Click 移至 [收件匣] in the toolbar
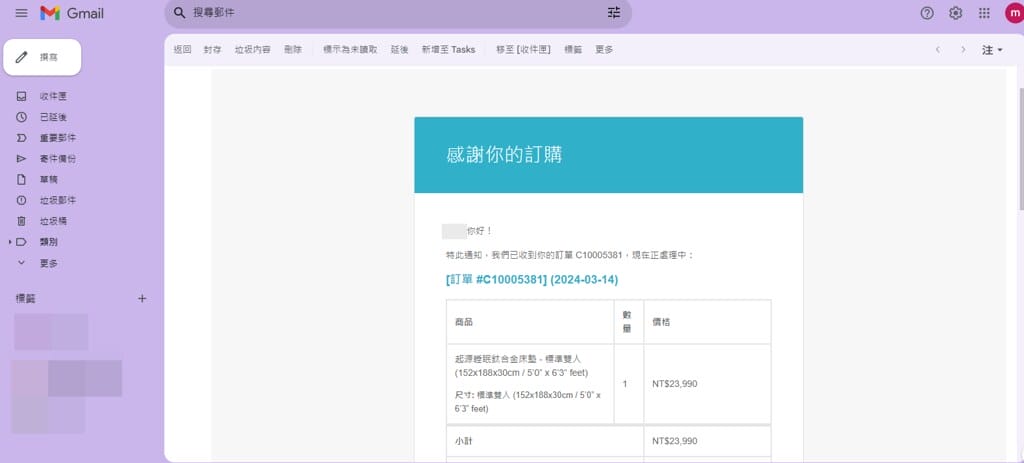This screenshot has width=1024, height=463. (524, 50)
